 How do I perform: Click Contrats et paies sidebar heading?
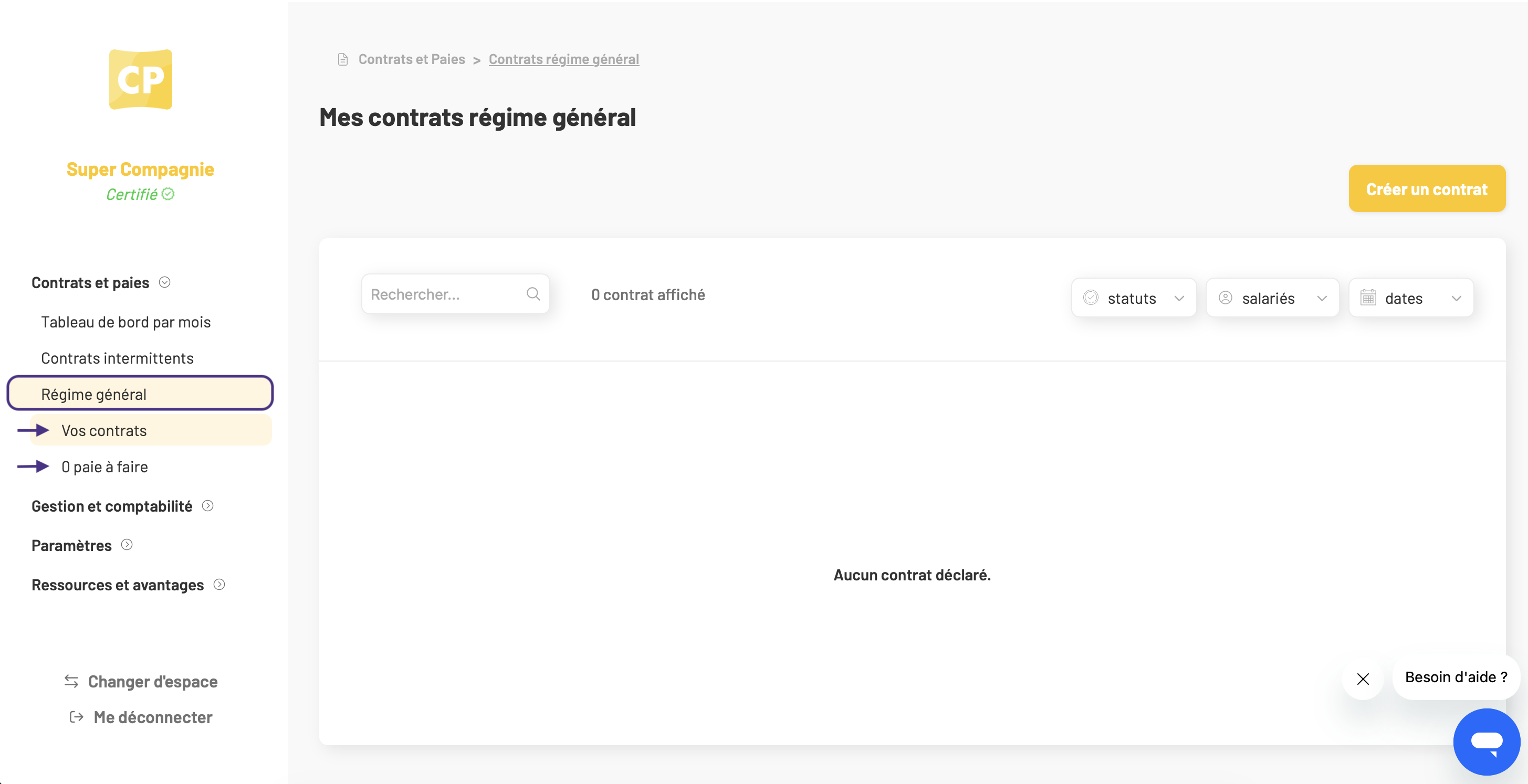(90, 283)
